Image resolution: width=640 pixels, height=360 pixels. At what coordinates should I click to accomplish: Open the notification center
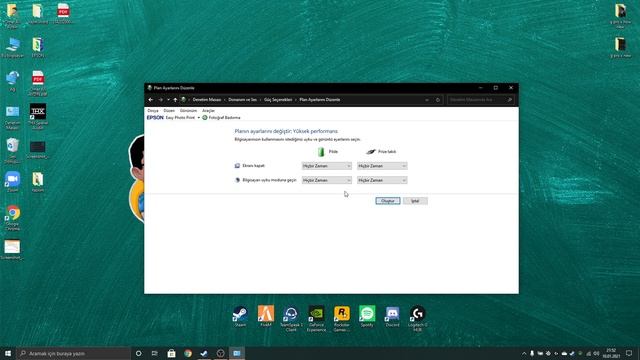[629, 353]
